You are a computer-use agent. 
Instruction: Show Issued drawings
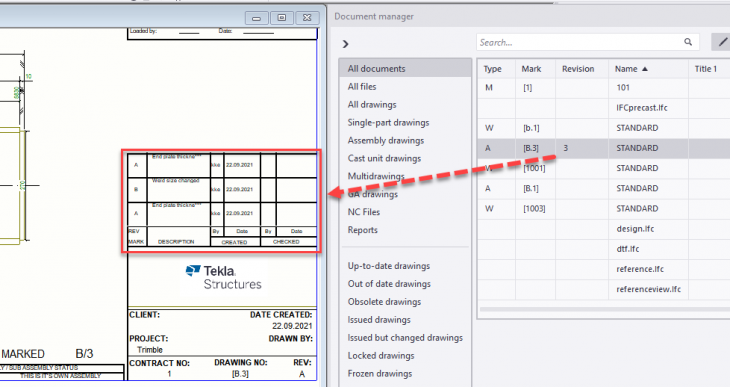coord(379,319)
